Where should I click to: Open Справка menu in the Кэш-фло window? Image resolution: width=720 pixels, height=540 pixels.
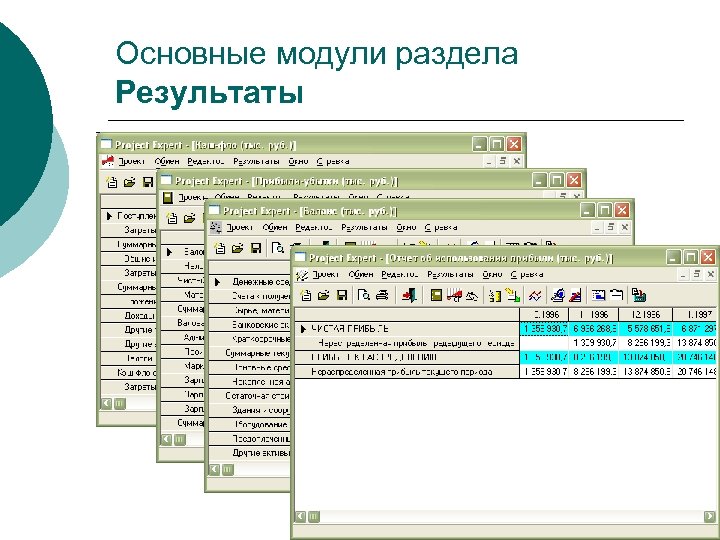point(333,162)
